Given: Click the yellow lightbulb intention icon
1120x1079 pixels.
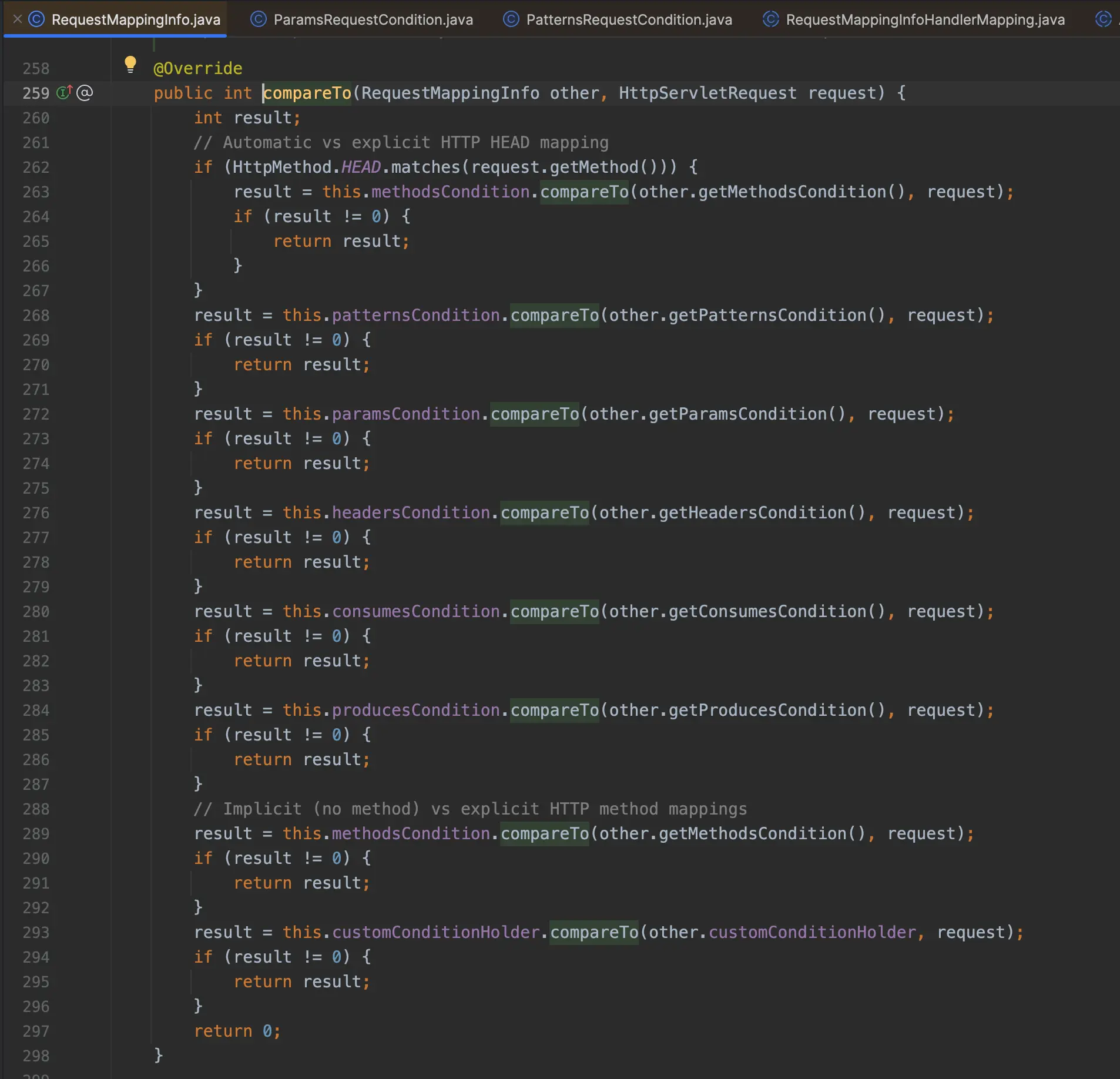Looking at the screenshot, I should click(x=130, y=65).
